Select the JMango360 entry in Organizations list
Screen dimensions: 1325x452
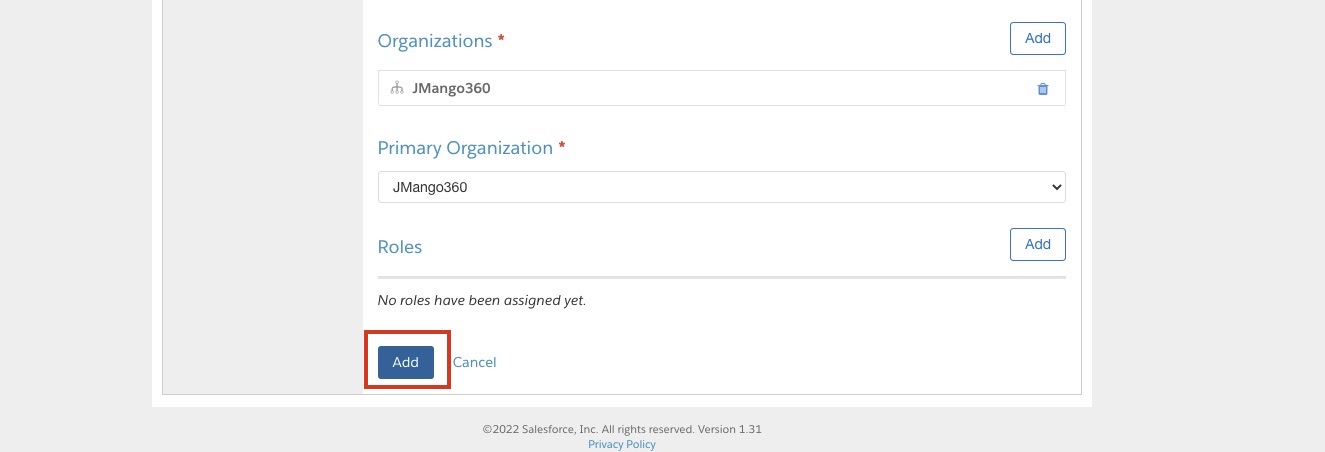click(x=451, y=88)
